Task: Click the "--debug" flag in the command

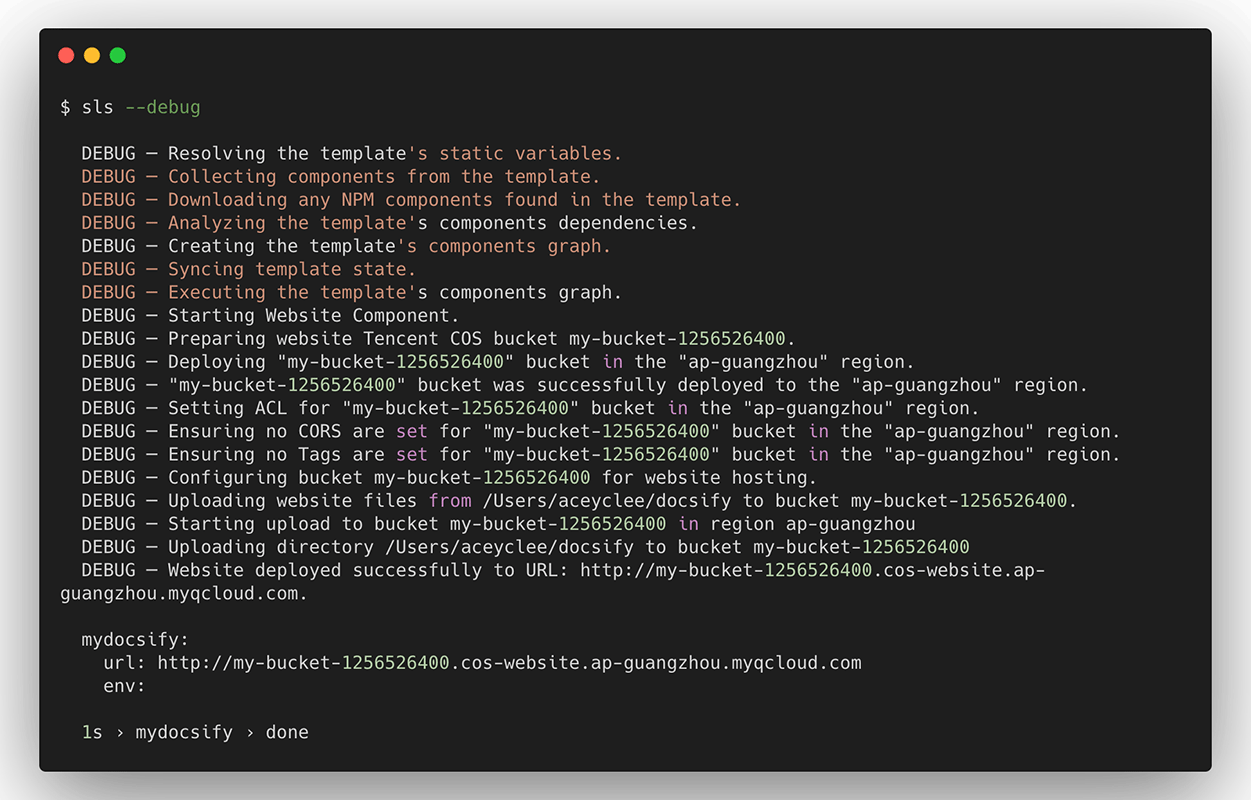Action: (163, 107)
